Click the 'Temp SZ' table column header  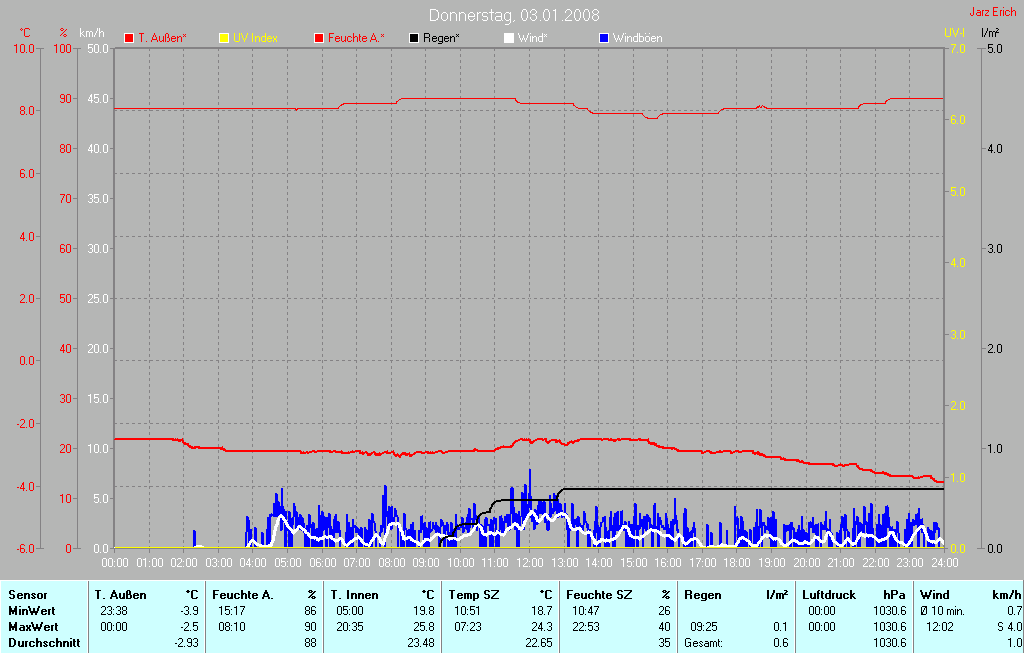(473, 595)
